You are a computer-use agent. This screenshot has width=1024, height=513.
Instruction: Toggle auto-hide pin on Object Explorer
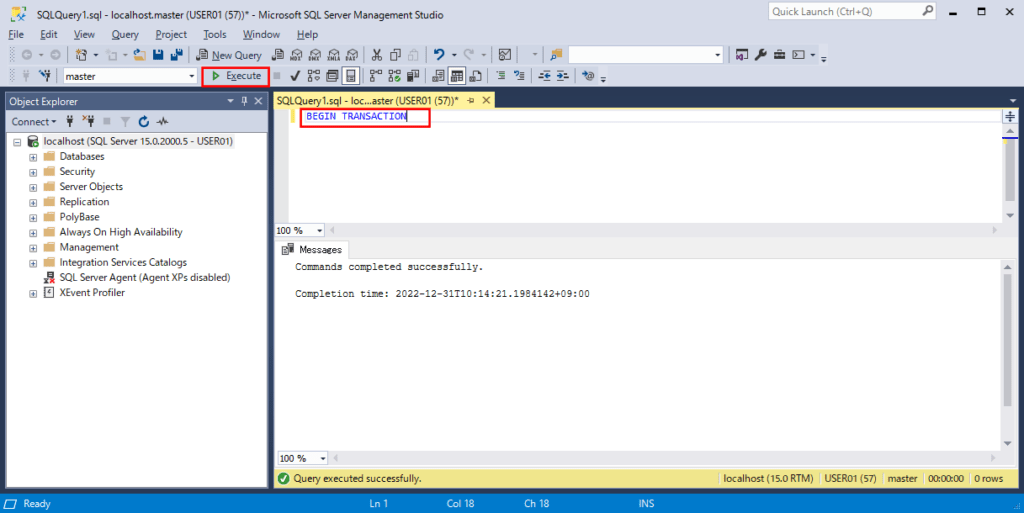click(x=244, y=101)
